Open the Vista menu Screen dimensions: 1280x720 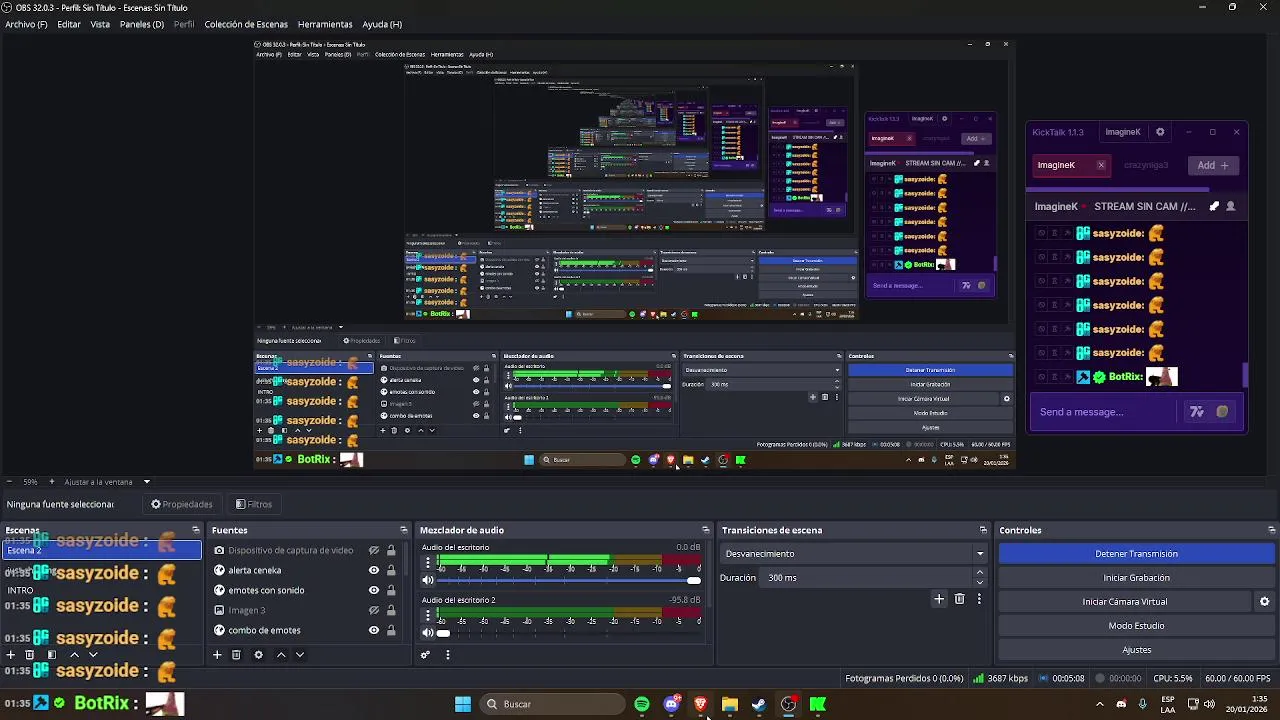(100, 24)
